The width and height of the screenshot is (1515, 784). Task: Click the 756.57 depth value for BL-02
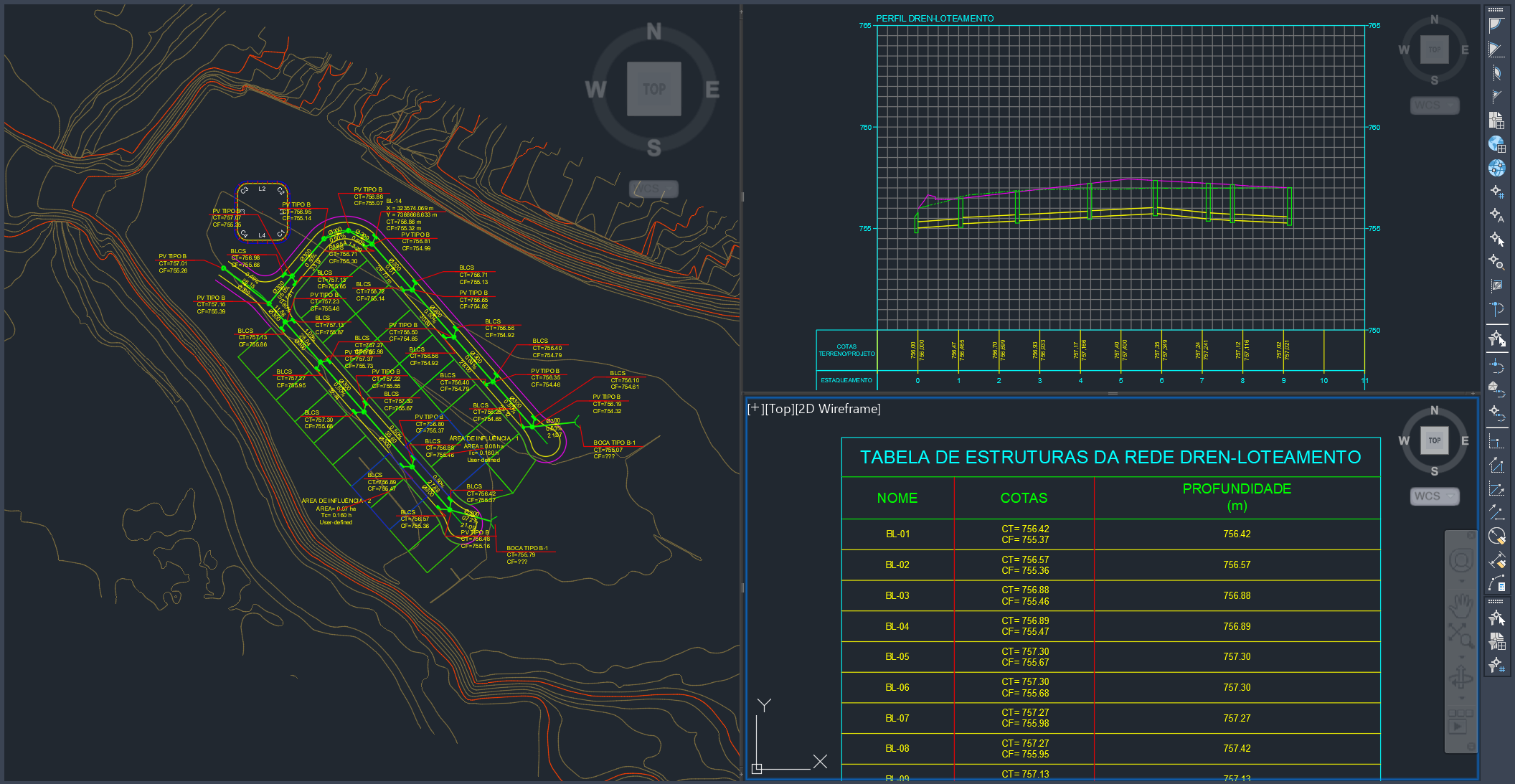click(x=1237, y=565)
